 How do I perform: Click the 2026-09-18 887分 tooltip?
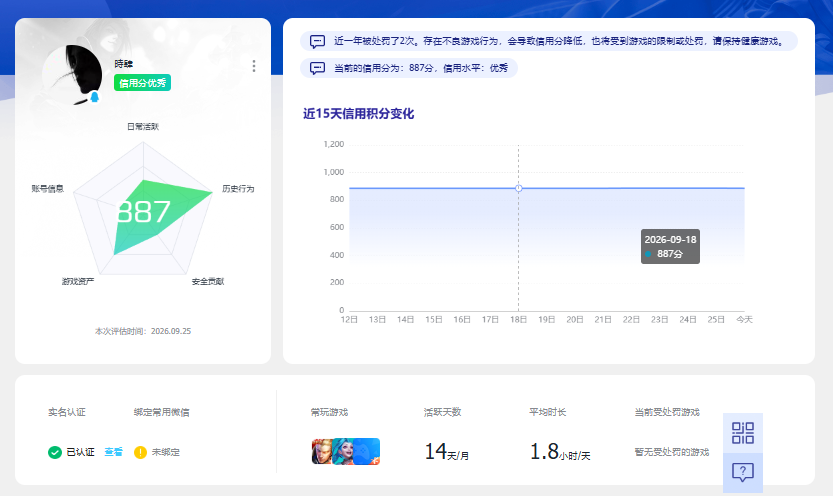coord(670,246)
